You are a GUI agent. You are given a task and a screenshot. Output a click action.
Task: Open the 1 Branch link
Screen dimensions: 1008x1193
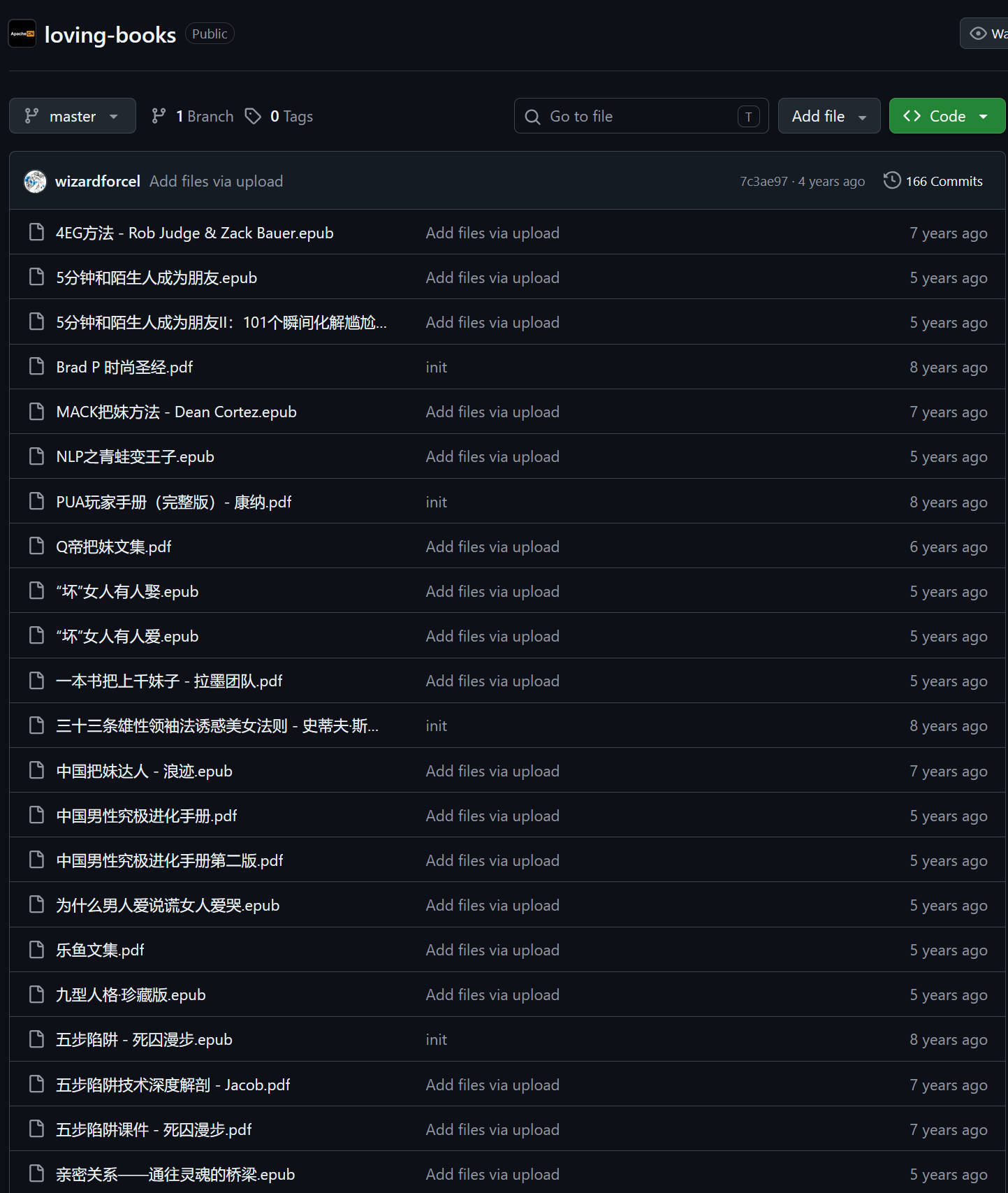click(x=193, y=116)
